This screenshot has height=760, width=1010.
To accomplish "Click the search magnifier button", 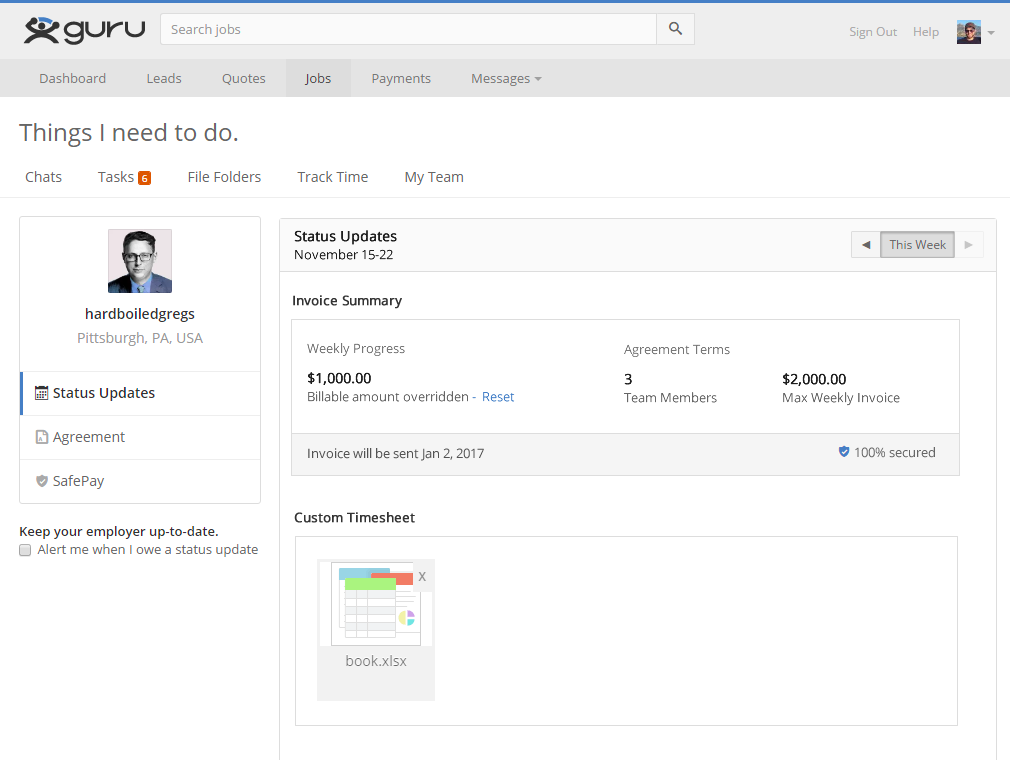I will [x=675, y=29].
